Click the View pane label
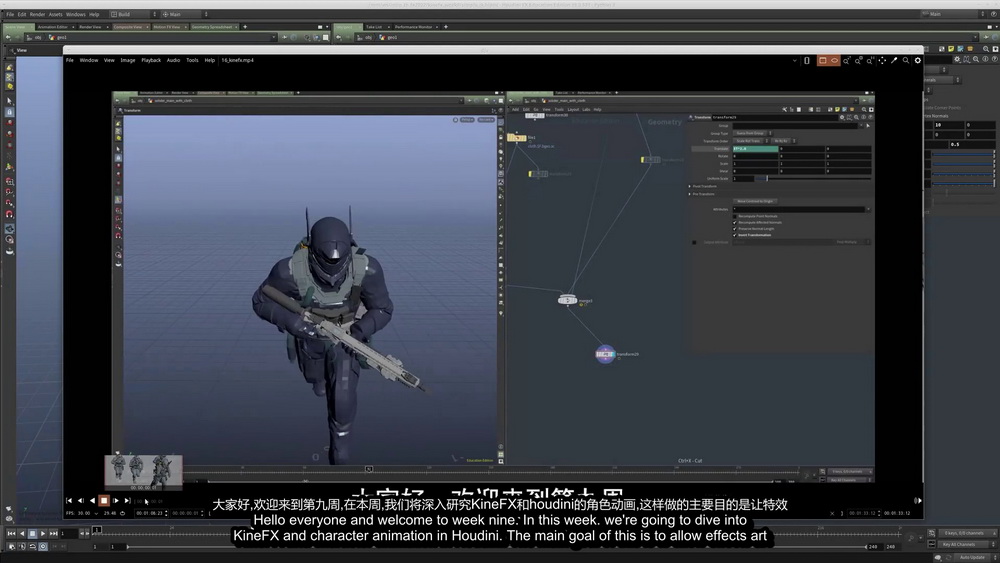Screen dimensions: 1000x563 pyautogui.click(x=22, y=50)
